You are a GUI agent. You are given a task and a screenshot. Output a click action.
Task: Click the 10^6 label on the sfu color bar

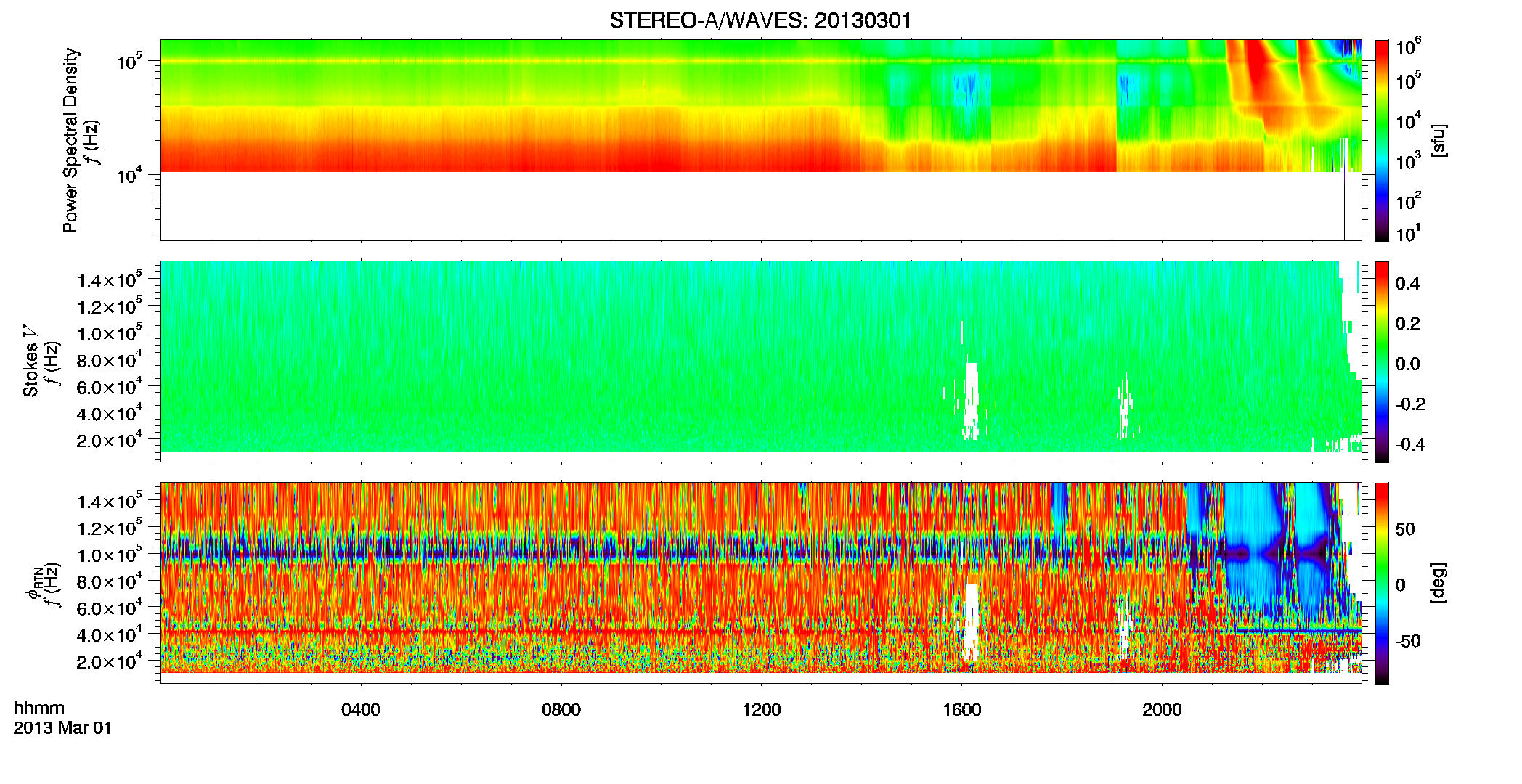pyautogui.click(x=1409, y=46)
